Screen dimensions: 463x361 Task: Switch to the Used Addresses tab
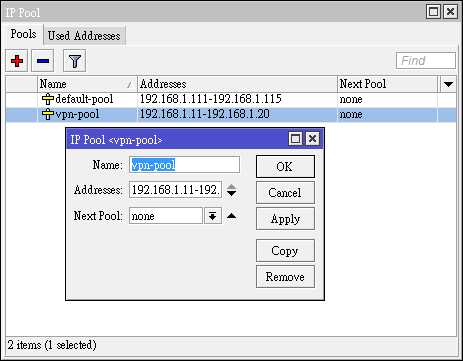point(84,36)
